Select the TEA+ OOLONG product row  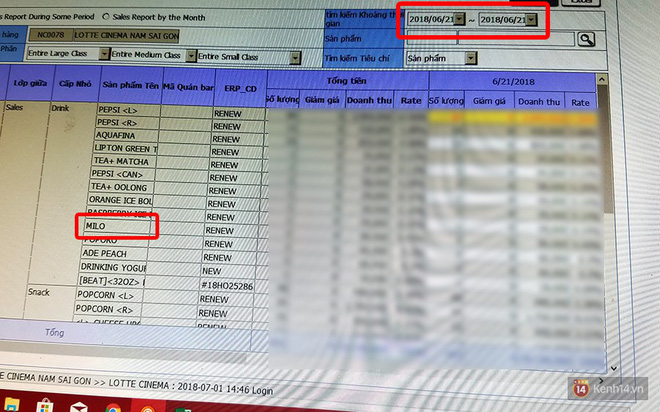[121, 187]
